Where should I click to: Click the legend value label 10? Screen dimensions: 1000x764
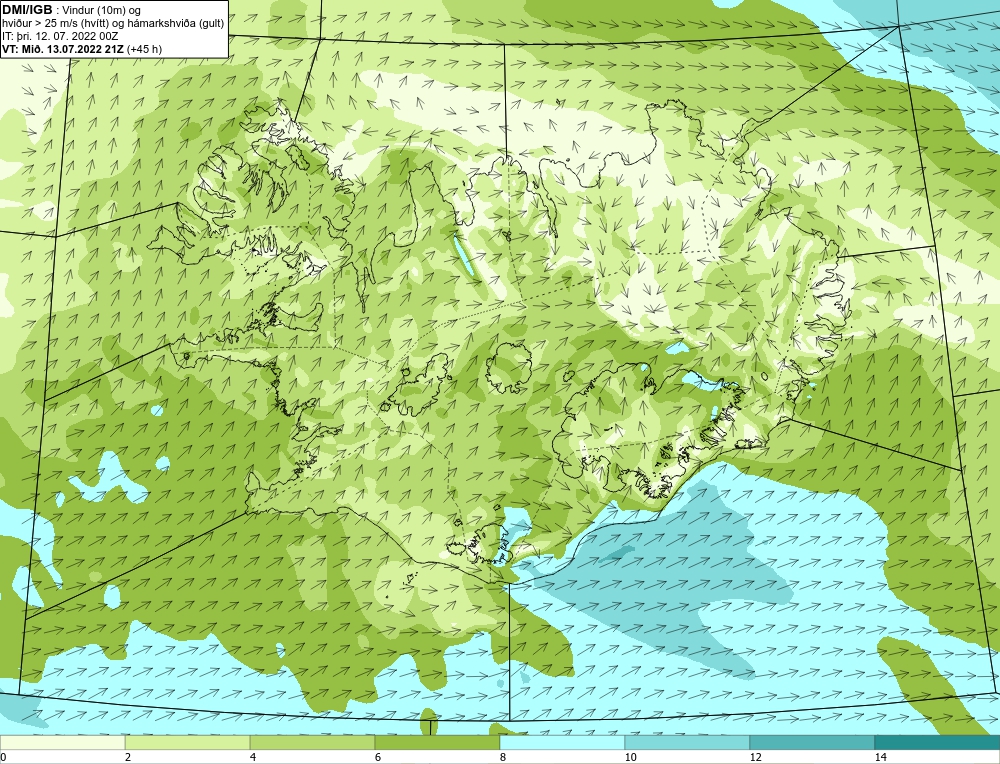coord(631,757)
